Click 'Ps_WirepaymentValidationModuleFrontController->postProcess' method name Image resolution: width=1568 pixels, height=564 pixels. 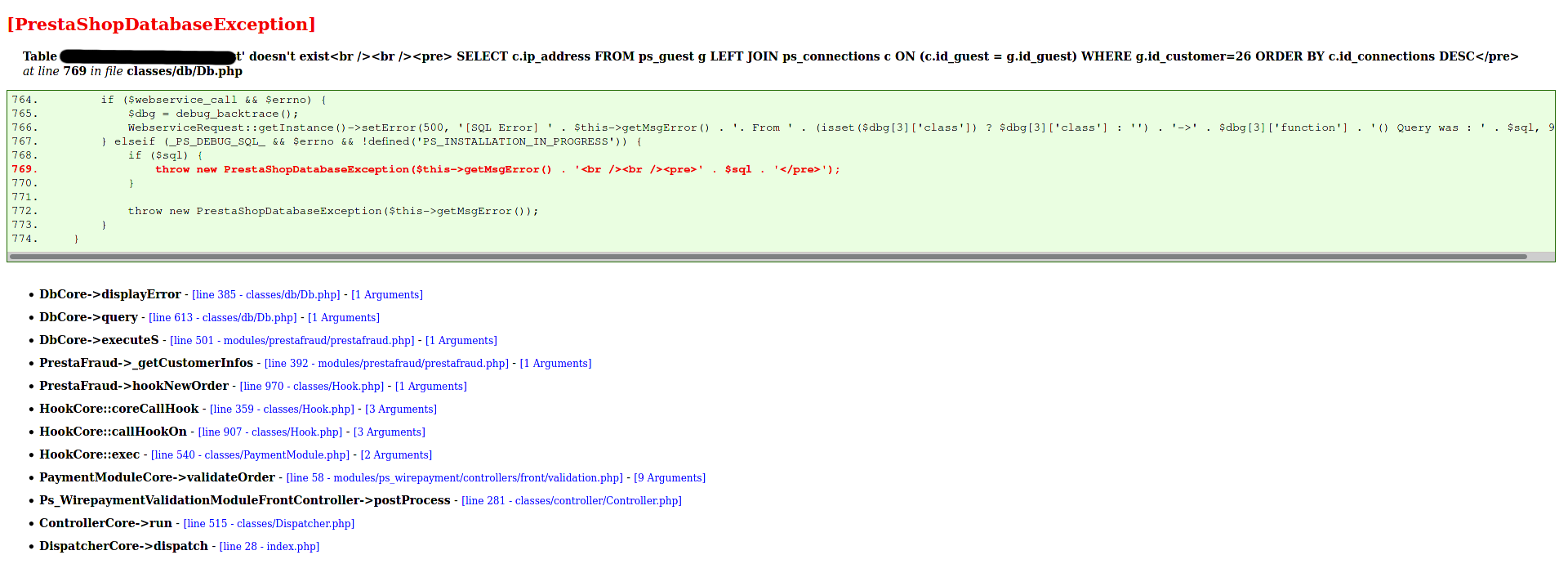245,500
